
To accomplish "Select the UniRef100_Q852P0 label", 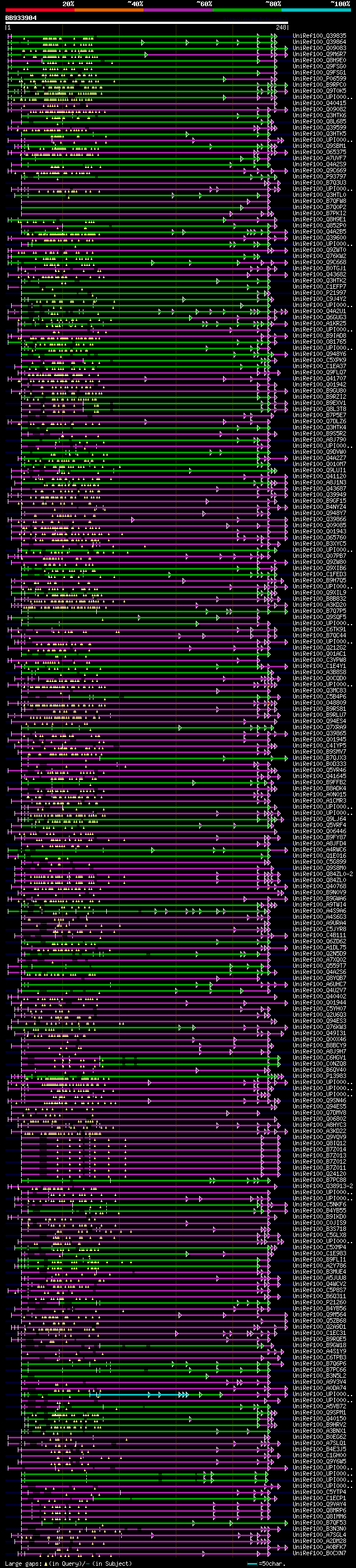I will (x=319, y=226).
